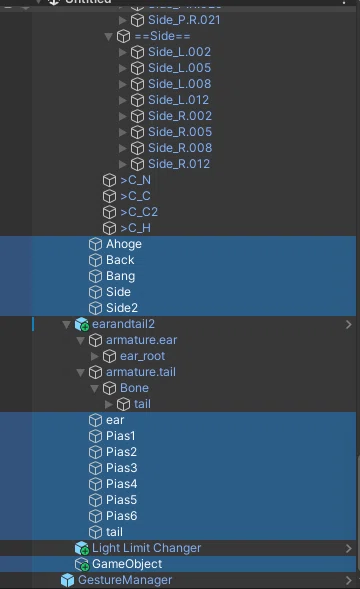
Task: Expand the Side_L.008 bone
Action: (x=123, y=84)
